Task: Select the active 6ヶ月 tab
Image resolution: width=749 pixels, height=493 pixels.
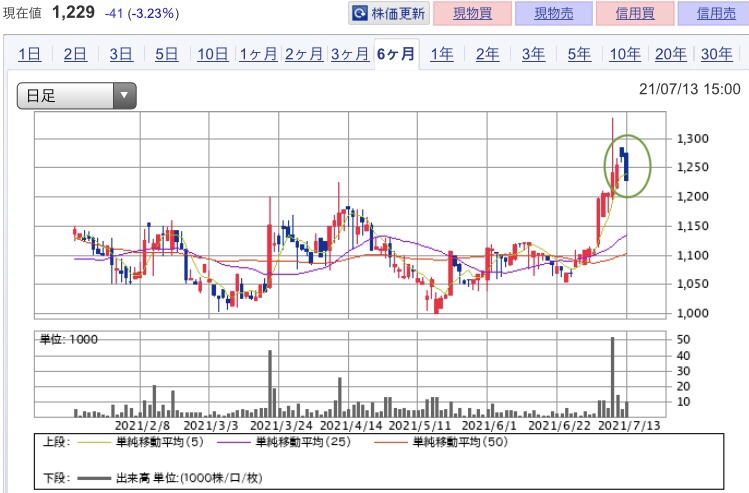Action: [396, 54]
